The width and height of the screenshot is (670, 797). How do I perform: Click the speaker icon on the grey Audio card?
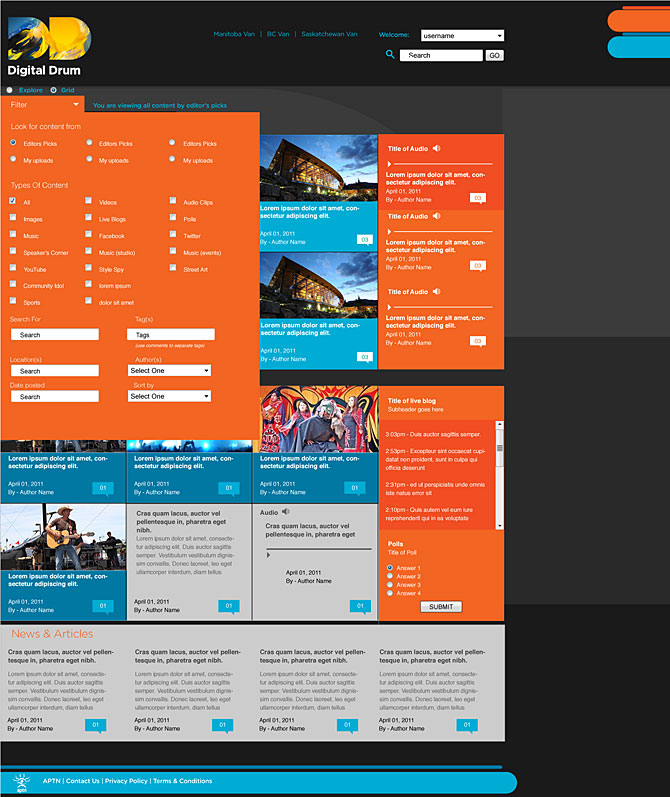click(x=286, y=512)
